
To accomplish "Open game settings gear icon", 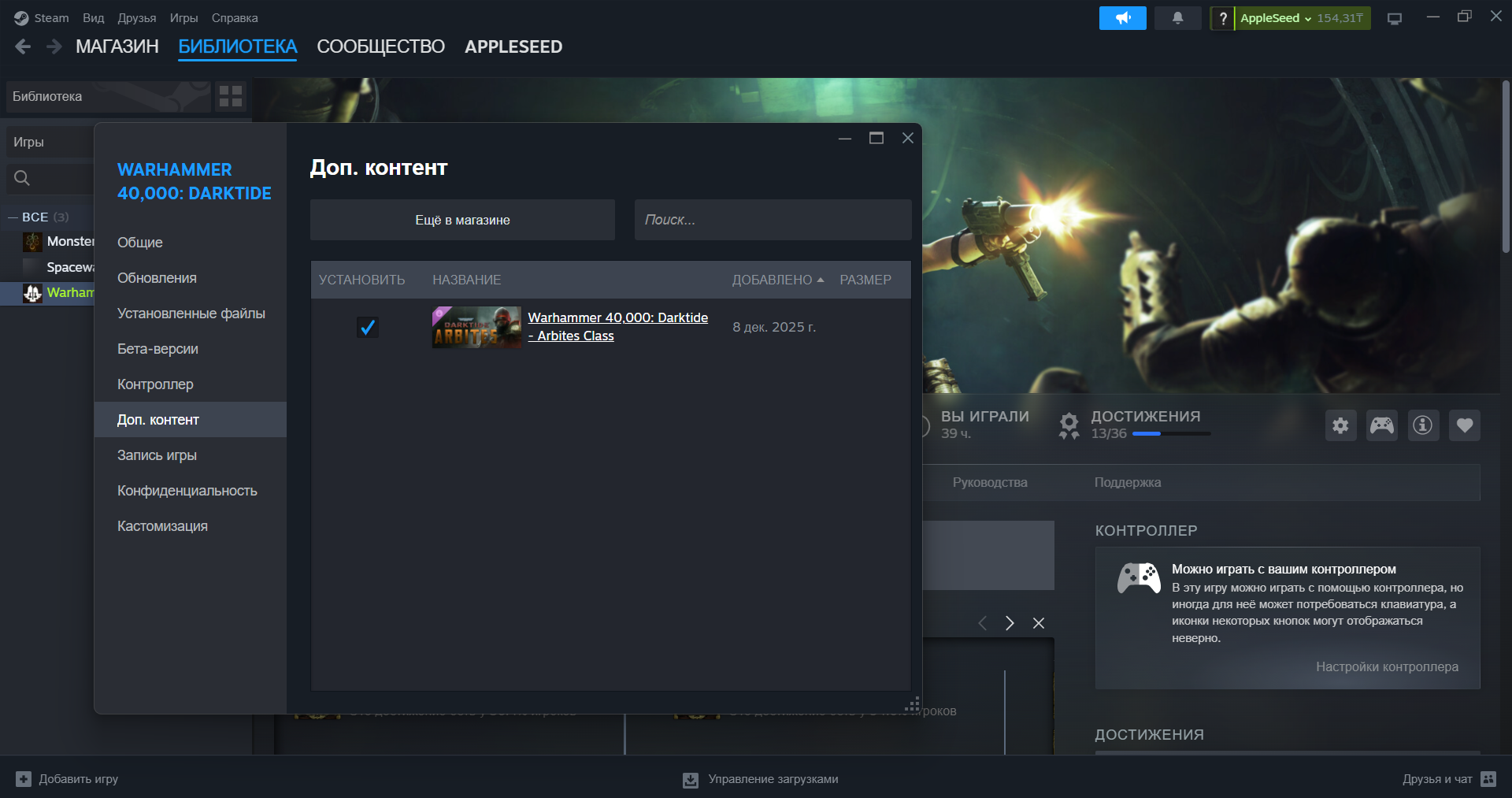I will tap(1340, 425).
